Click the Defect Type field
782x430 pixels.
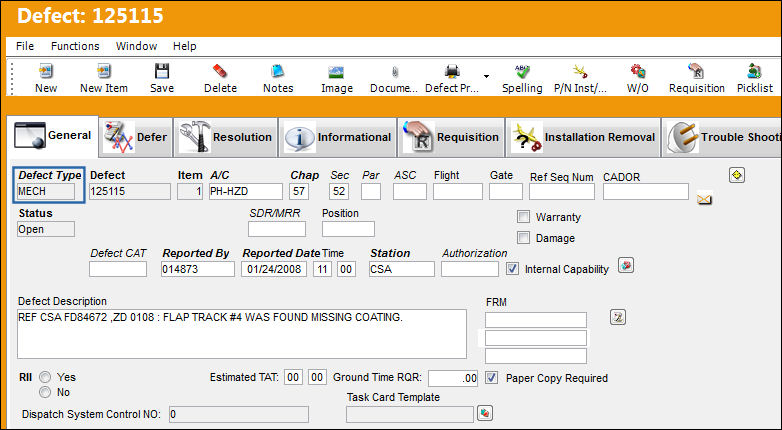[x=46, y=192]
